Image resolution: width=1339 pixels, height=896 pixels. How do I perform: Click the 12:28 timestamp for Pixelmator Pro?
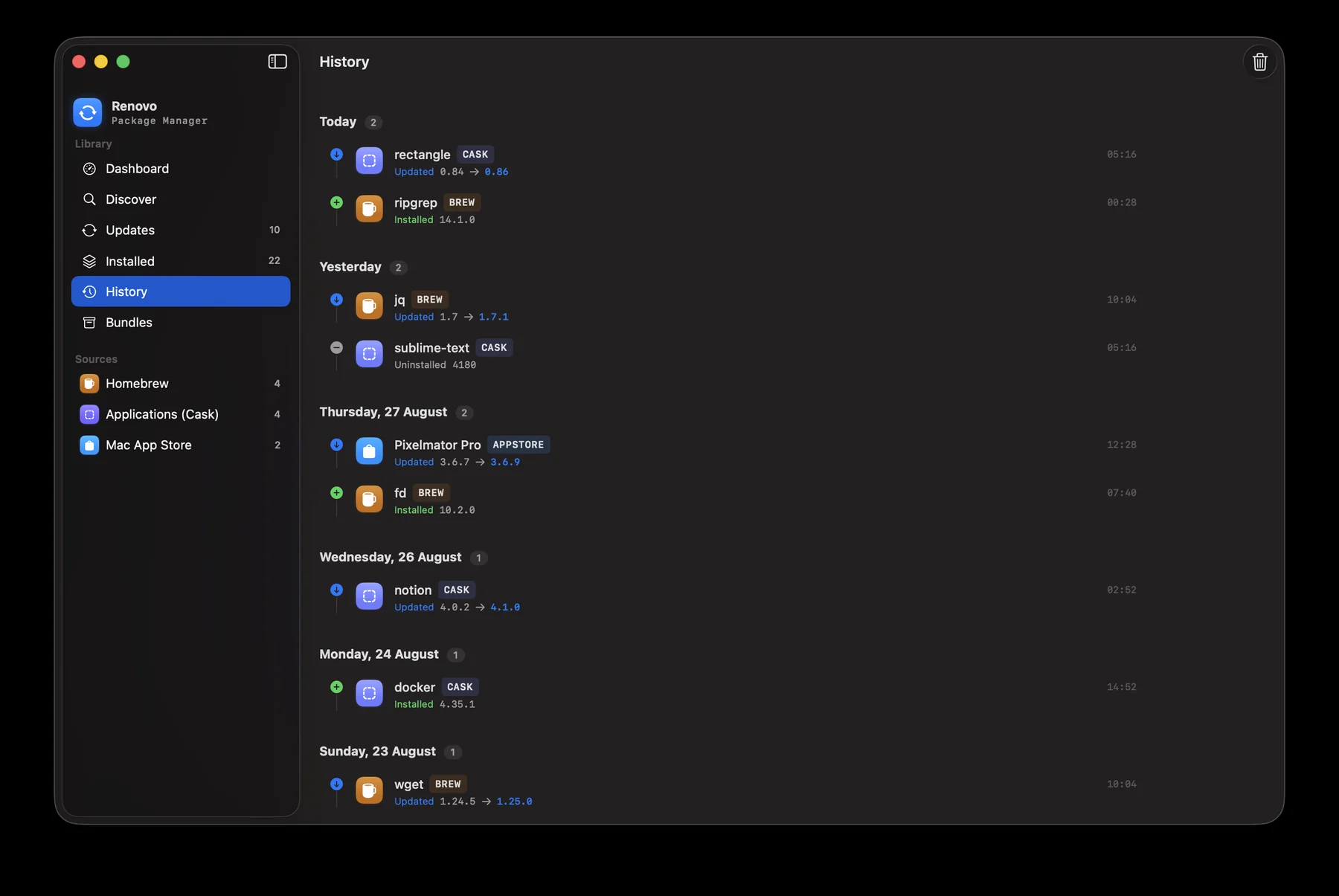coord(1121,445)
